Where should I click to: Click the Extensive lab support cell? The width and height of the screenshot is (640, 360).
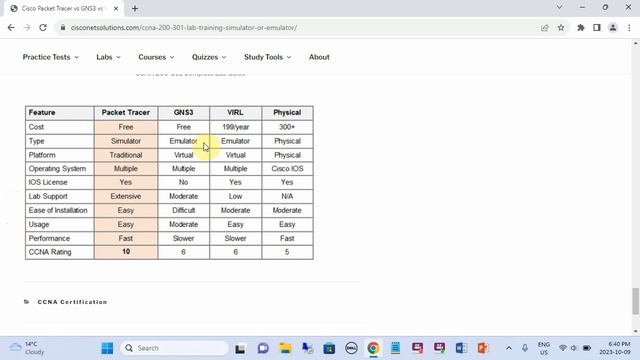[x=126, y=196]
